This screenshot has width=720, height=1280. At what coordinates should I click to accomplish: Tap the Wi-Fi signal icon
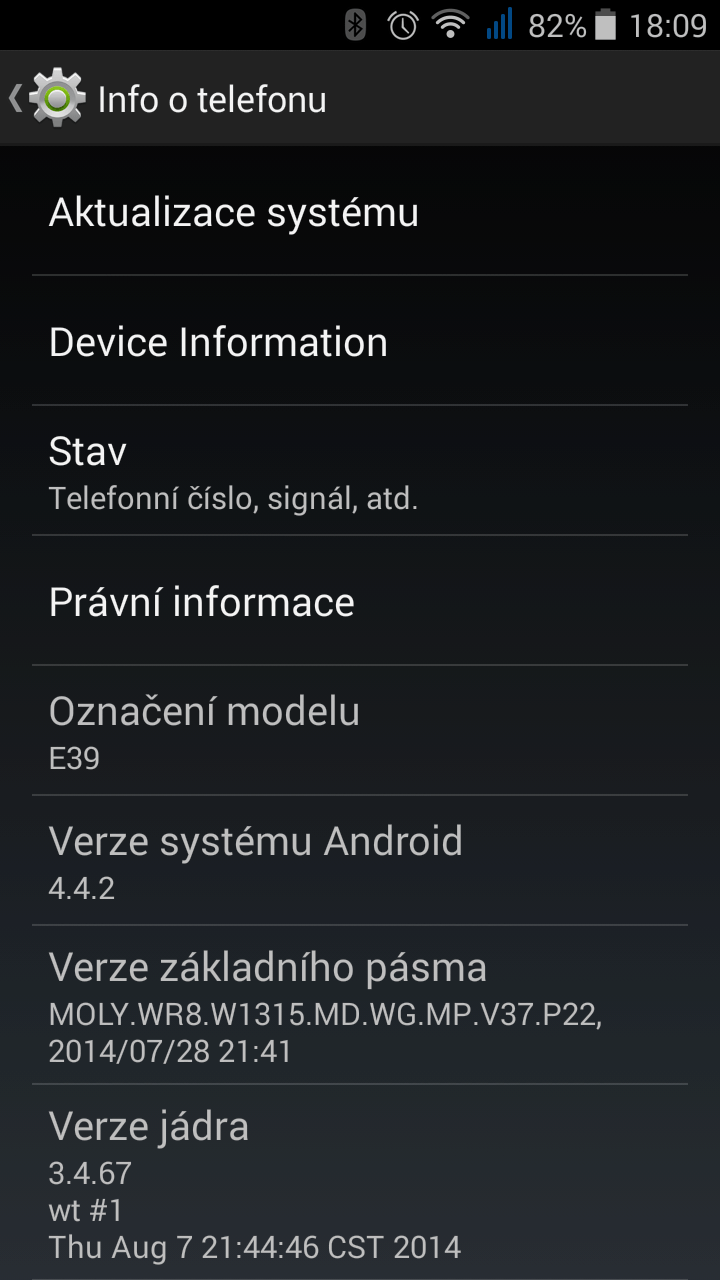pyautogui.click(x=451, y=25)
